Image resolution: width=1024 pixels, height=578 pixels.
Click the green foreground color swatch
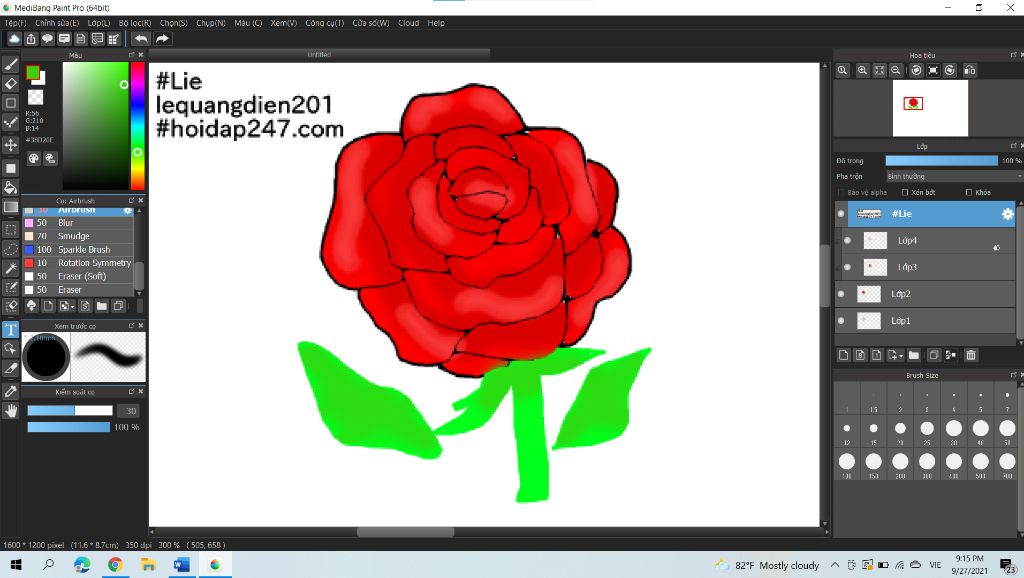coord(32,72)
